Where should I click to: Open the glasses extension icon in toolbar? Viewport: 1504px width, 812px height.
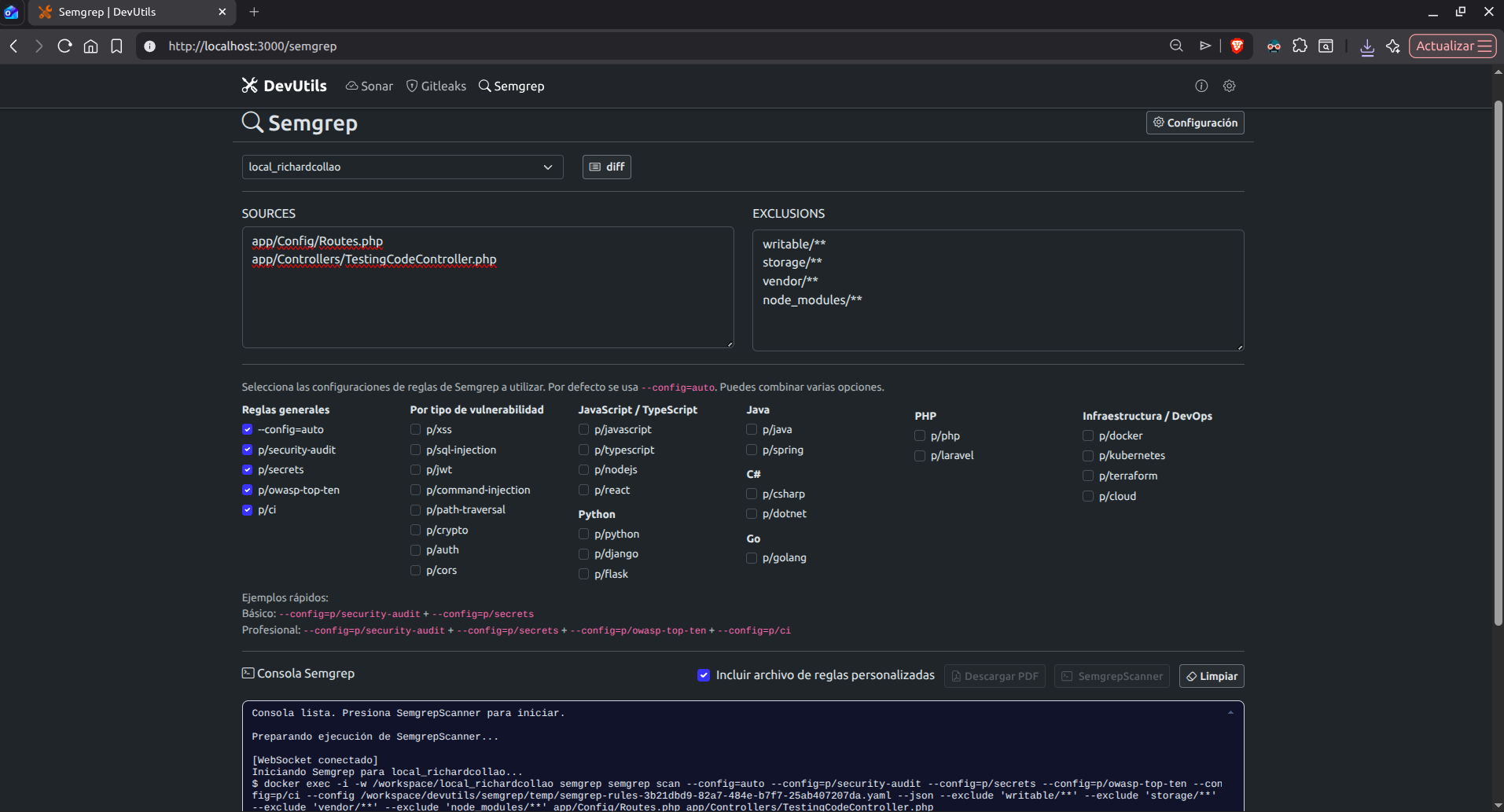[1274, 46]
